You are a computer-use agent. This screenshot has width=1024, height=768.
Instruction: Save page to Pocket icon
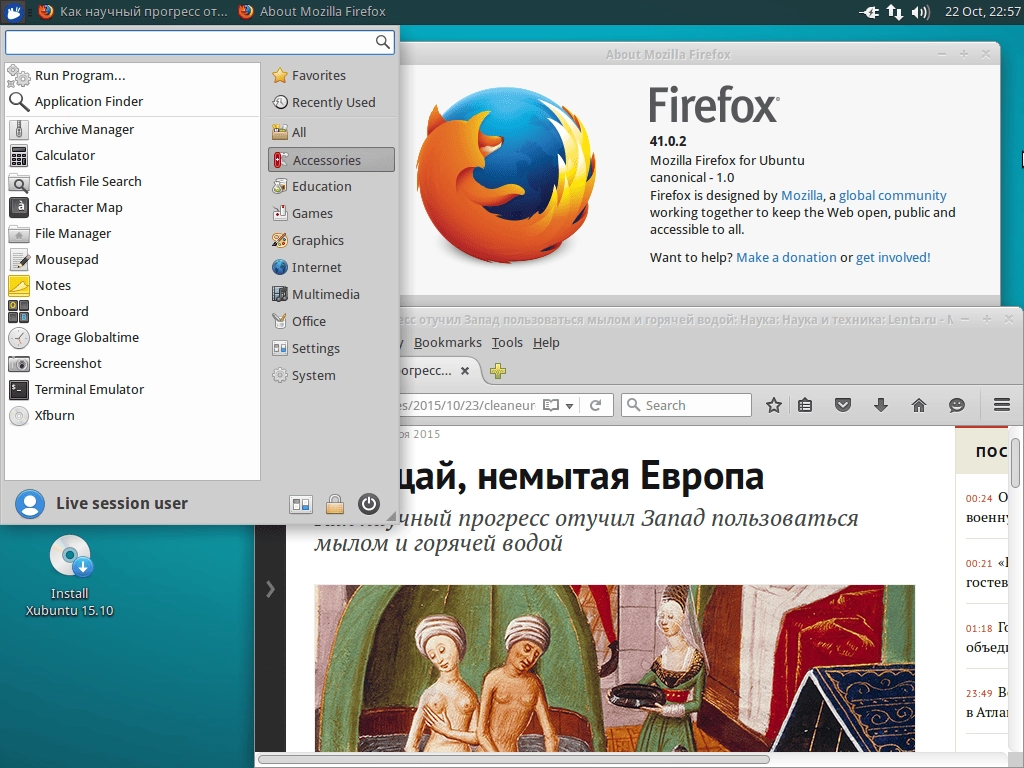843,406
